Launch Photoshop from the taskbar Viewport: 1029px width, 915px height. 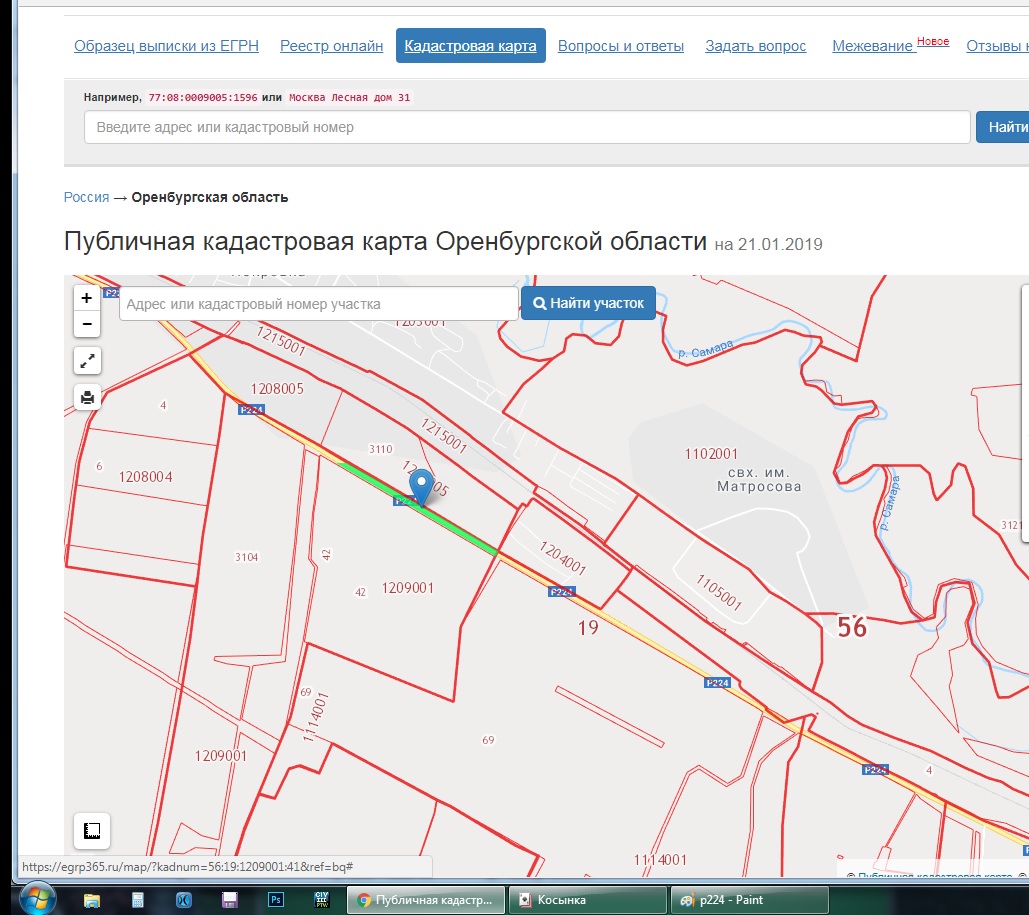coord(276,900)
